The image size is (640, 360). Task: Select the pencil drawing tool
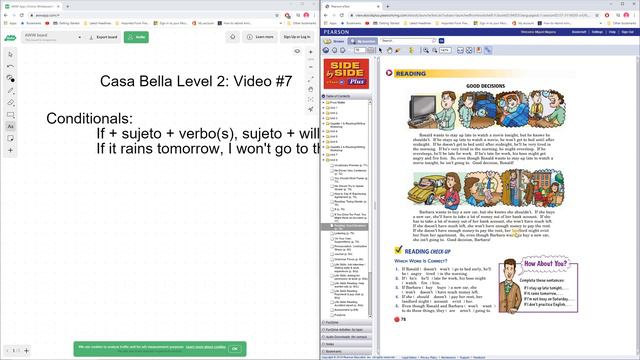click(11, 91)
